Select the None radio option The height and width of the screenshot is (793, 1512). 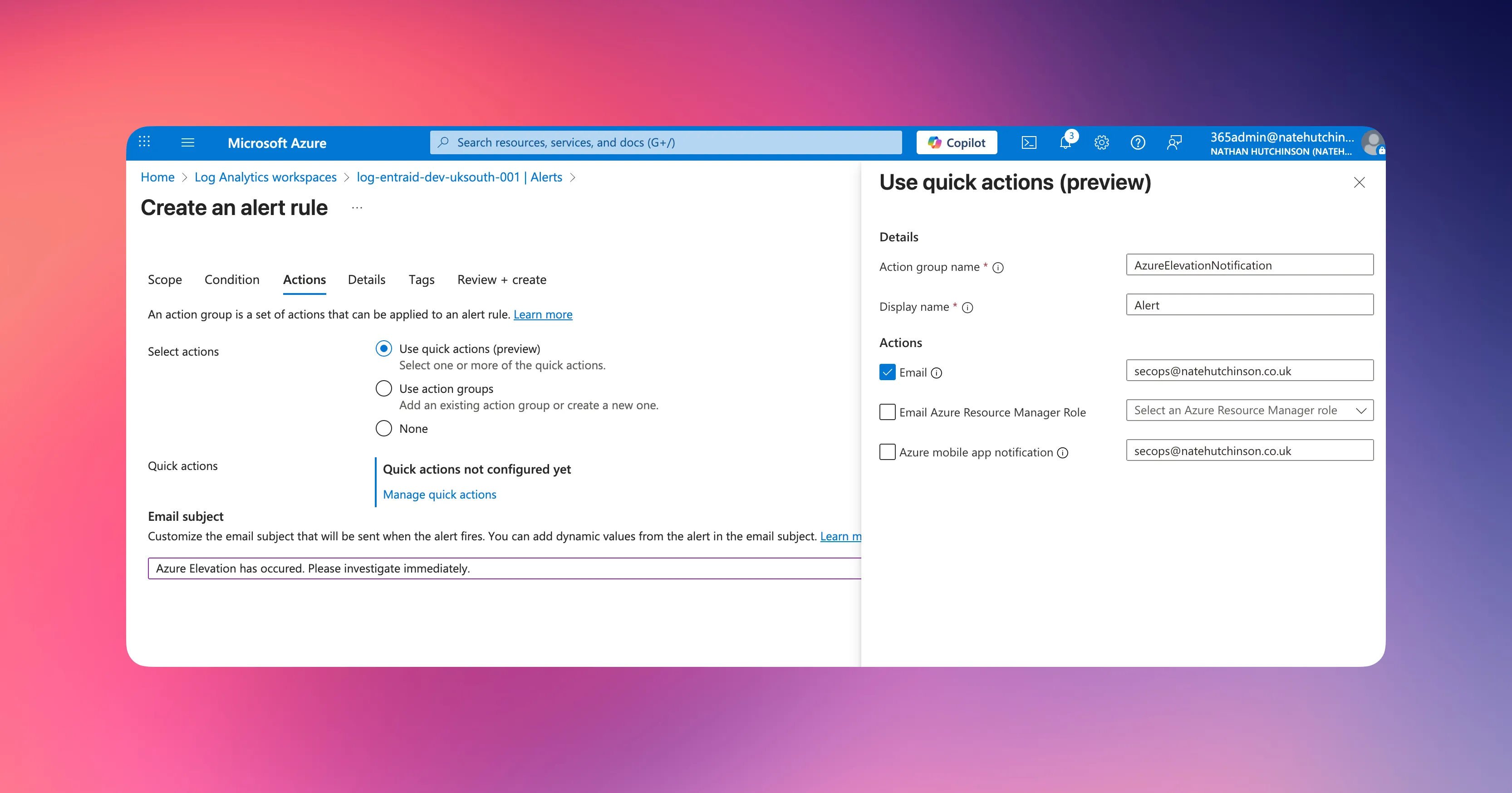pyautogui.click(x=384, y=429)
